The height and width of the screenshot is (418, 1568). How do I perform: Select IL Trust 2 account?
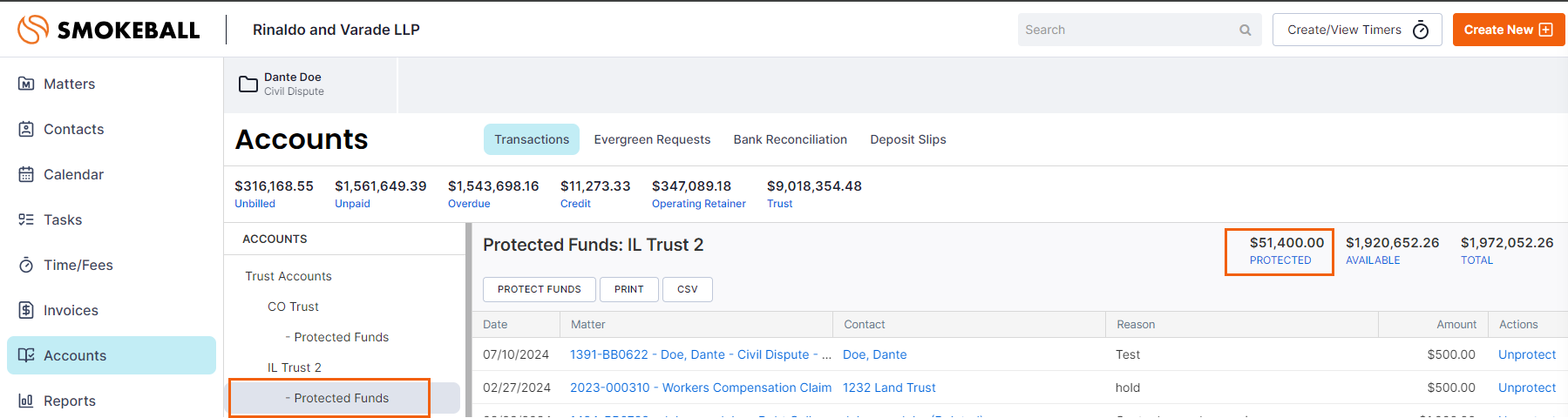coord(295,367)
